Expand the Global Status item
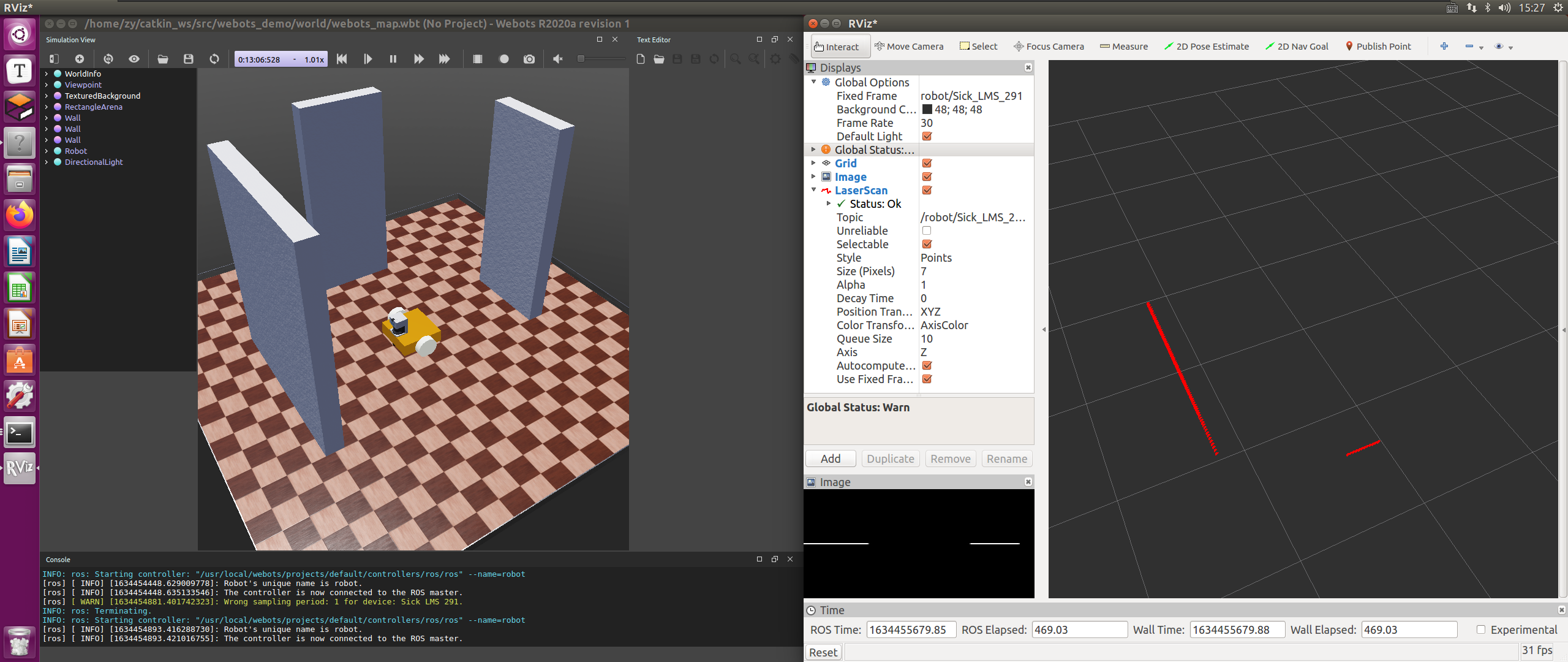 click(x=813, y=150)
